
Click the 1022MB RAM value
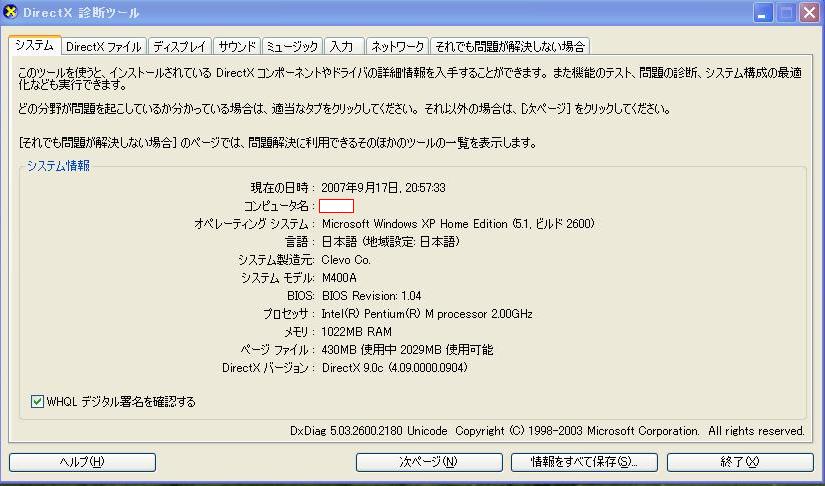point(356,332)
